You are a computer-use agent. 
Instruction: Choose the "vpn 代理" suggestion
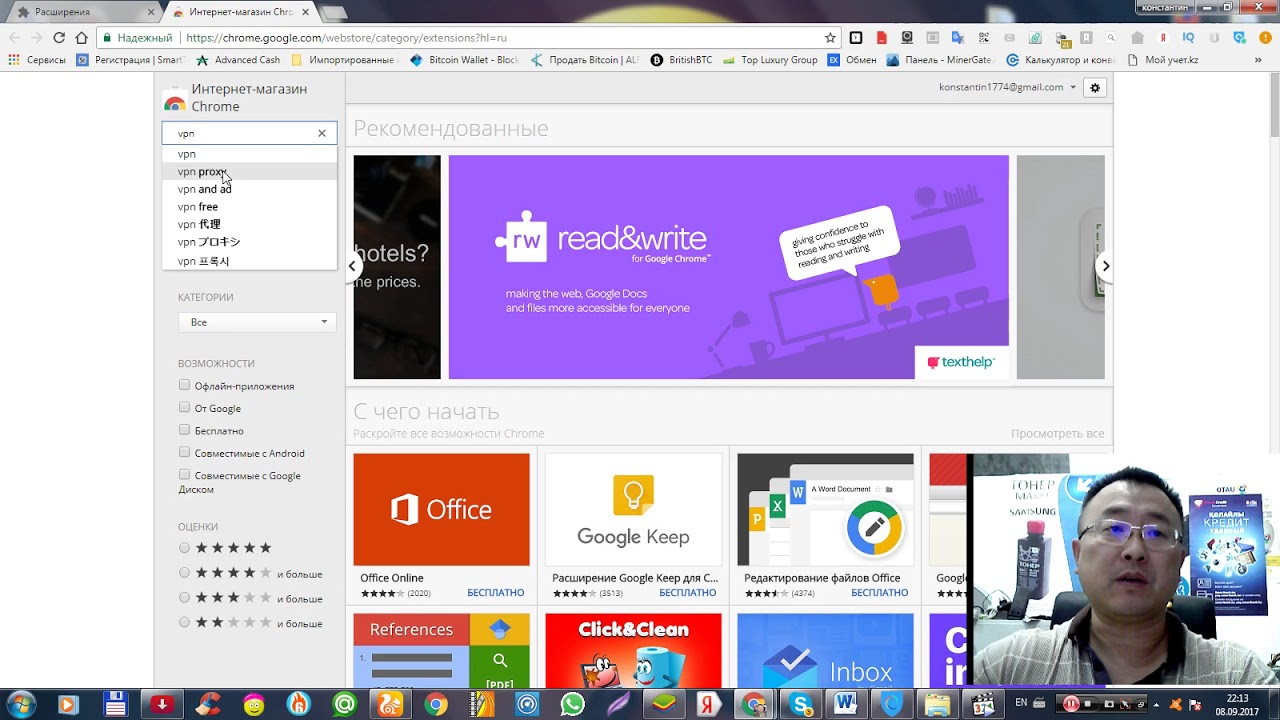click(250, 224)
